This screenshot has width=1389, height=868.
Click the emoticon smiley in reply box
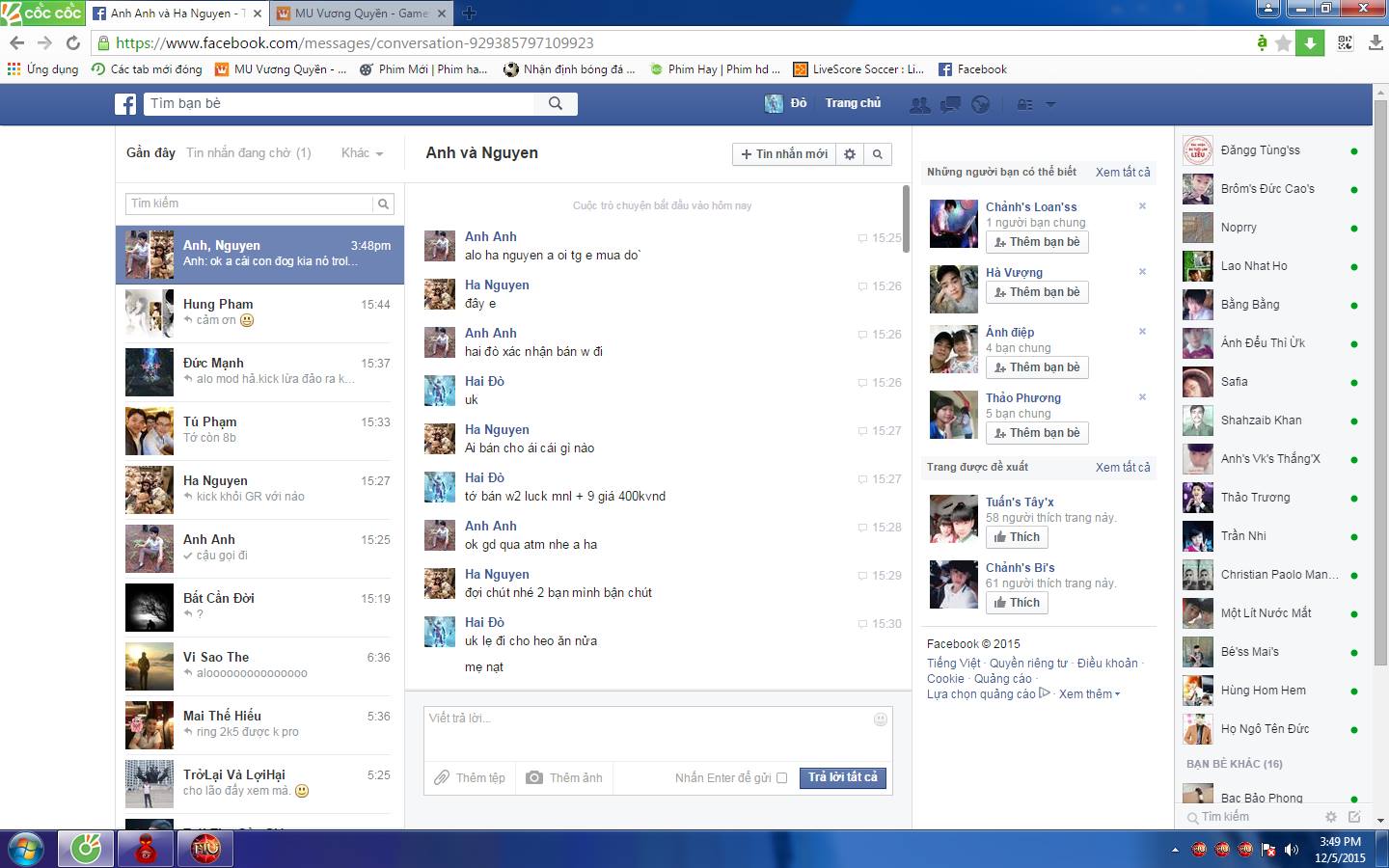pos(880,719)
